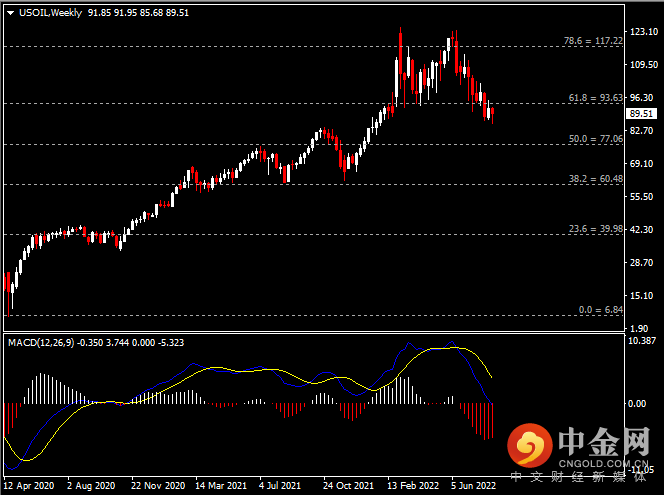Select the 50.0 = 77.06 retracement line label
Viewport: 664px width, 495px height.
point(595,139)
